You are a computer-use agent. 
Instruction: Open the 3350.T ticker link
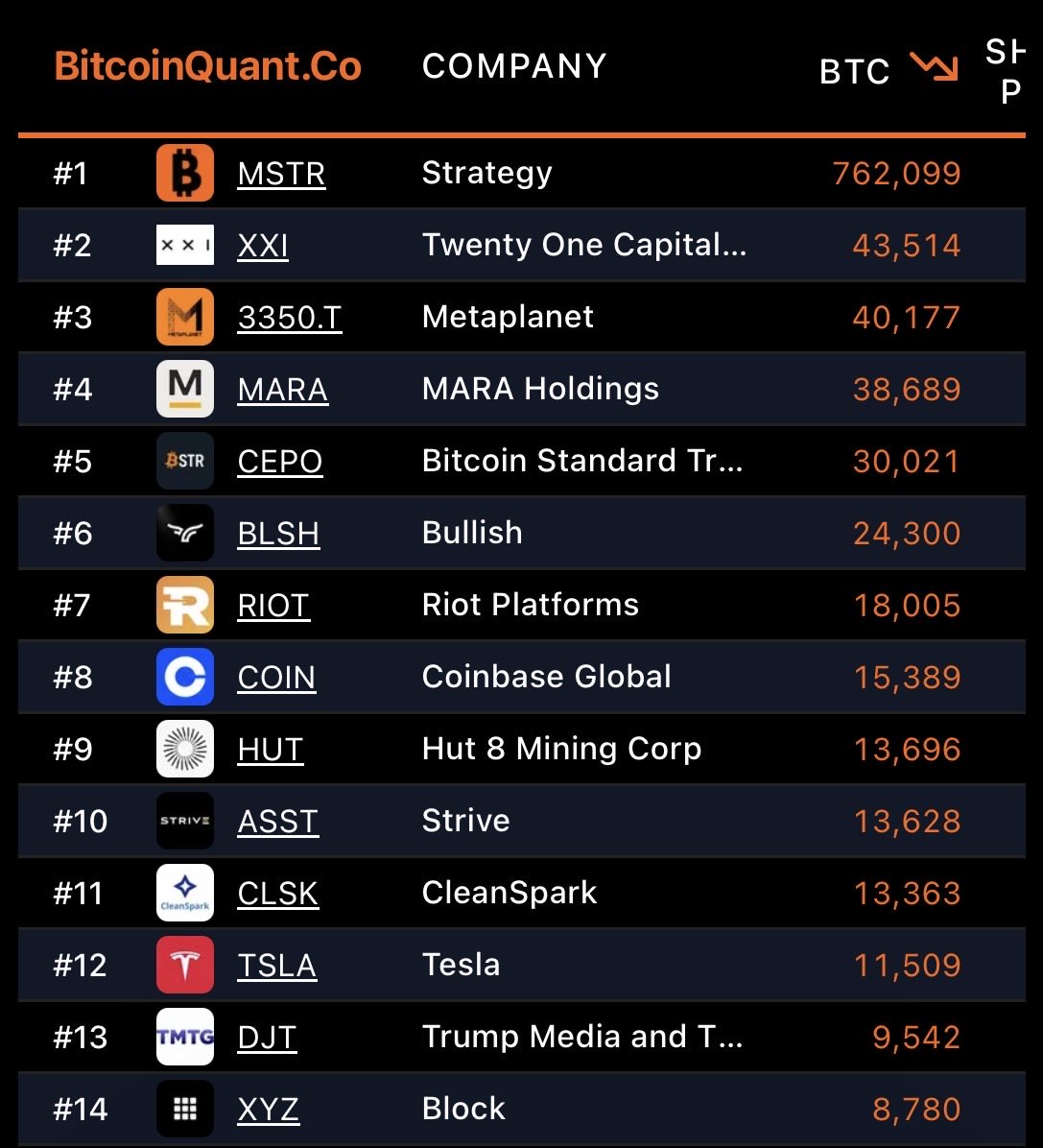289,318
